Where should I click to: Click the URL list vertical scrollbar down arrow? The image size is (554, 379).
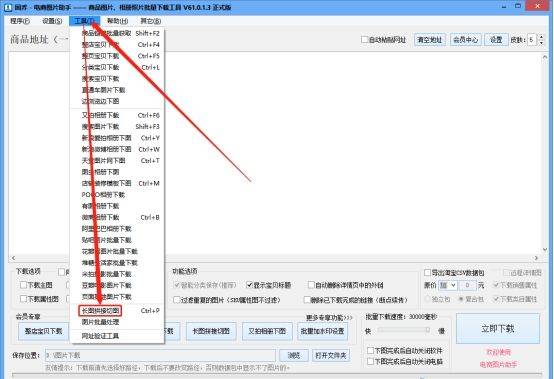click(545, 249)
